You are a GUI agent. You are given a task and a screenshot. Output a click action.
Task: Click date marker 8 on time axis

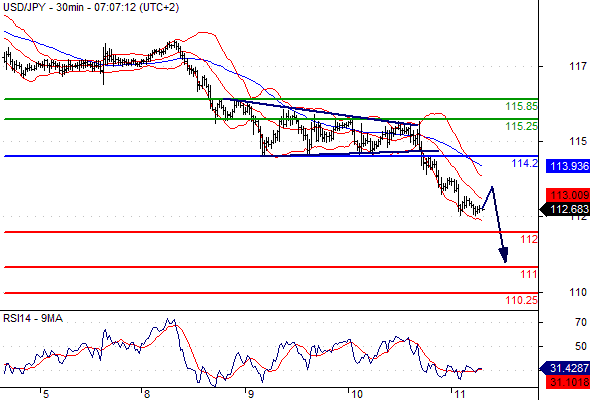click(147, 394)
